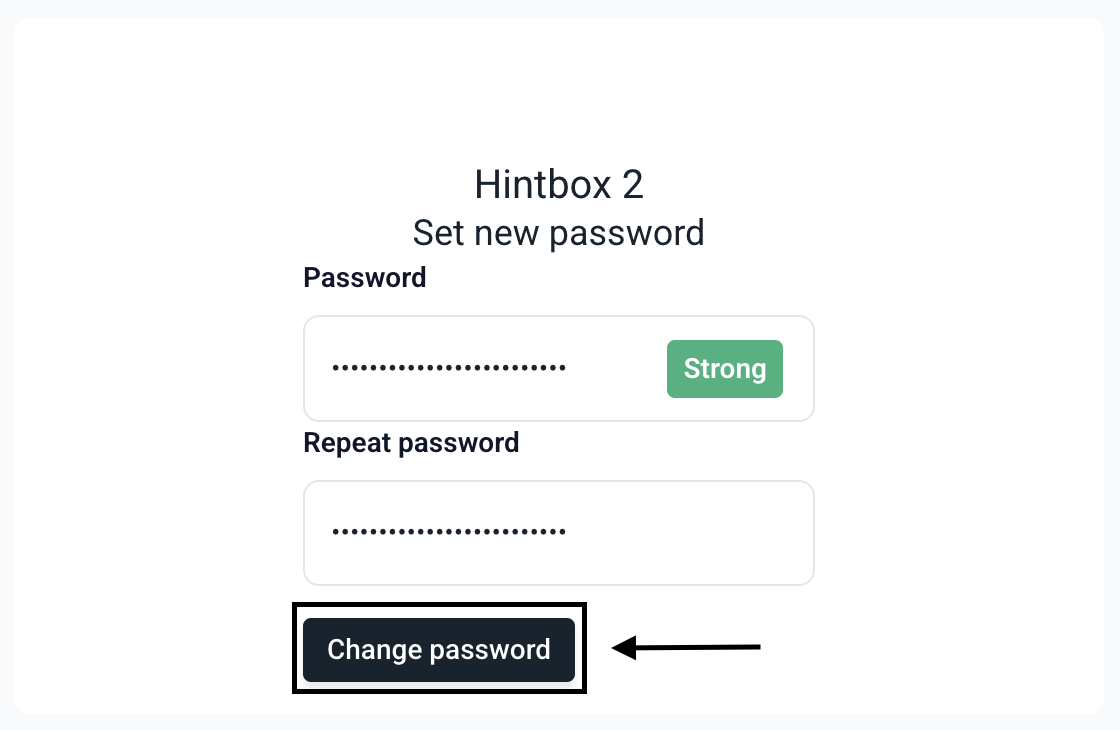The image size is (1120, 730).
Task: Click the "Set new password" heading
Action: (558, 233)
